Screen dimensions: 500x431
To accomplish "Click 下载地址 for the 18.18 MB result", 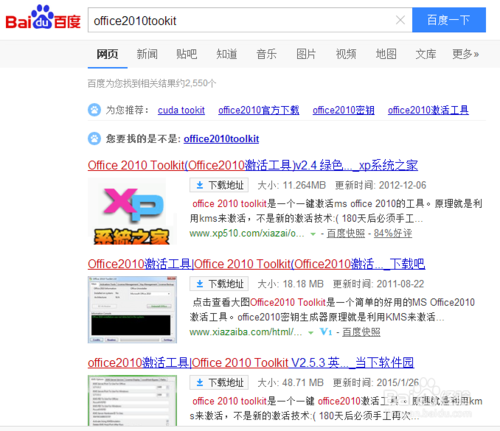I will pos(219,284).
